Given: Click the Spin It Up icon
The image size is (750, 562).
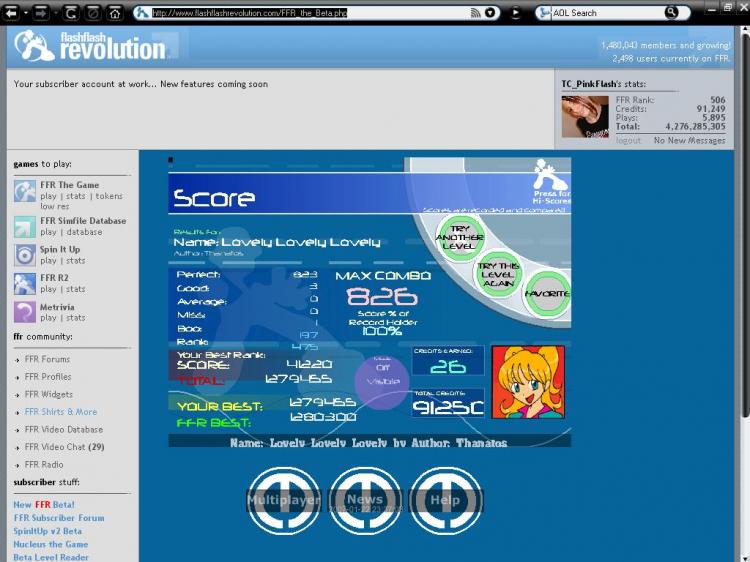Looking at the screenshot, I should tap(25, 255).
